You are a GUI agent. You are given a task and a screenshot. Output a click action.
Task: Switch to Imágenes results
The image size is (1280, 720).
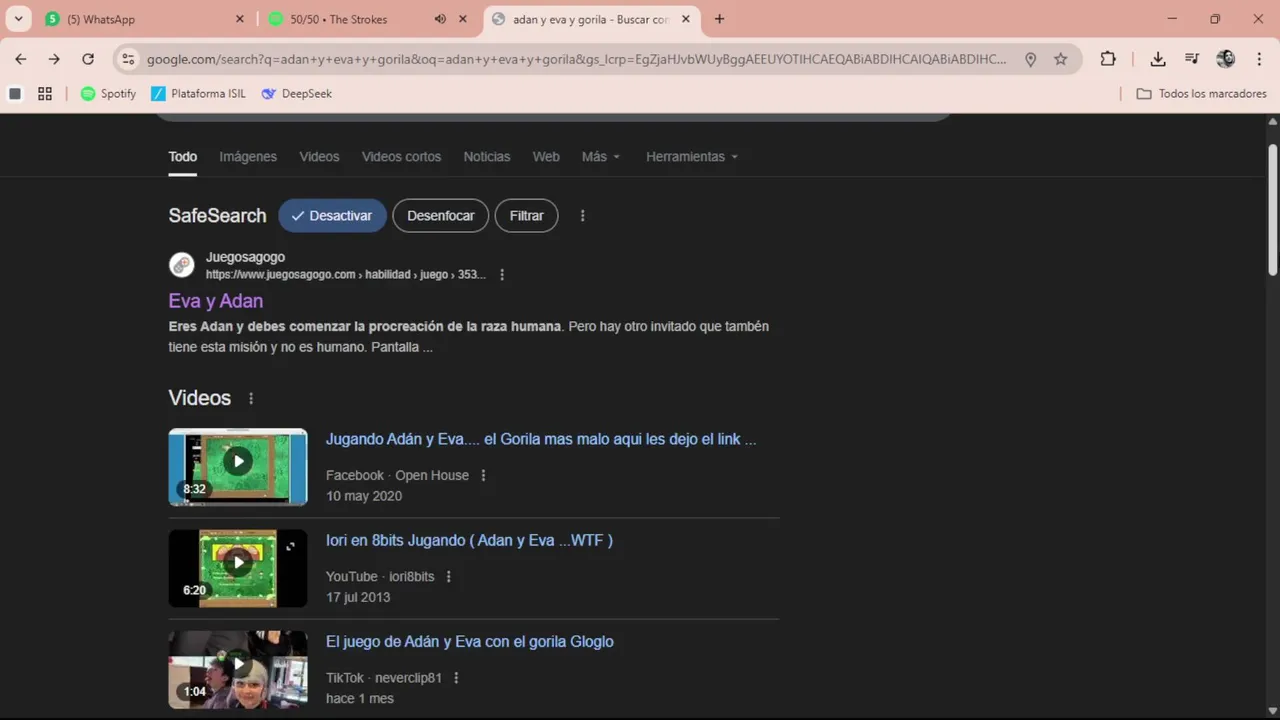[x=248, y=157]
